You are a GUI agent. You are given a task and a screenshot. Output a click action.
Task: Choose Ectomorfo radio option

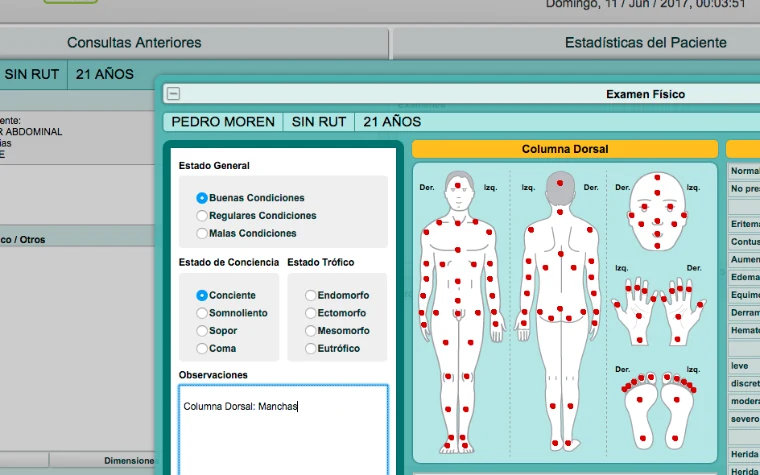tap(311, 313)
